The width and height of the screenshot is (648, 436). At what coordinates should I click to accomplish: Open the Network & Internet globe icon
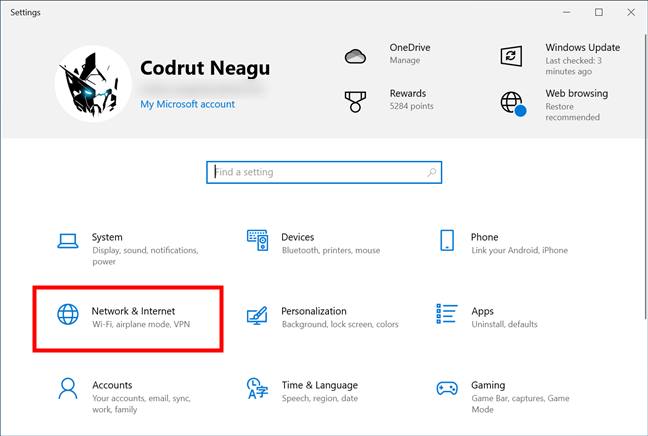[68, 314]
